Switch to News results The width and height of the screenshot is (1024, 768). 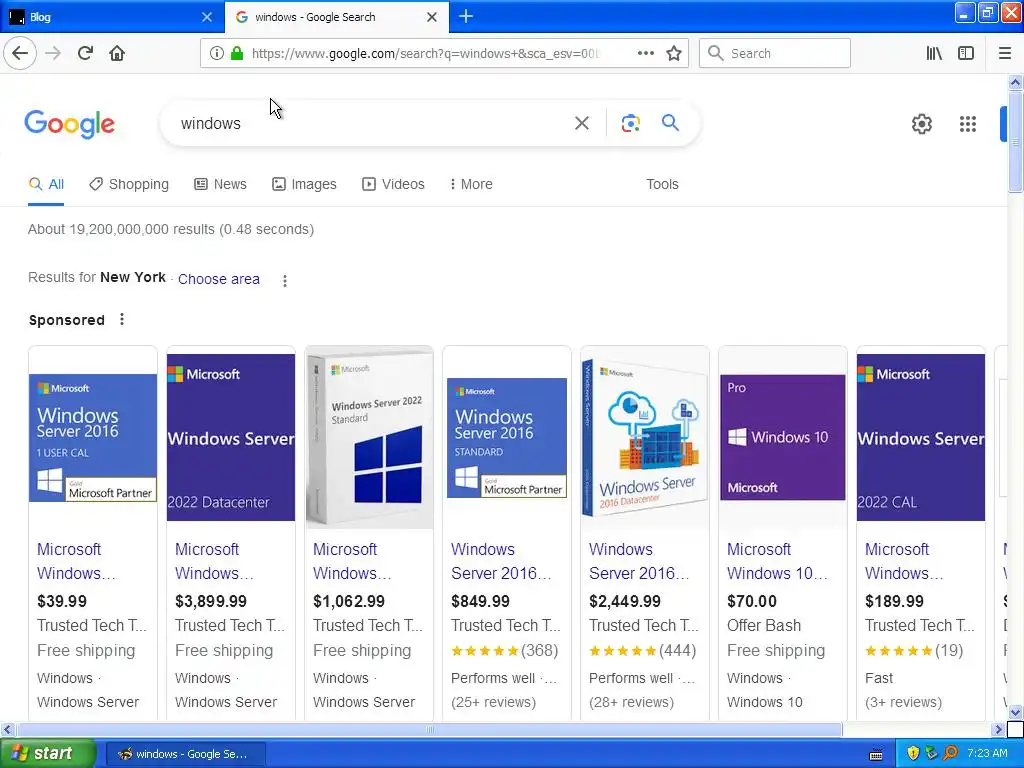221,184
